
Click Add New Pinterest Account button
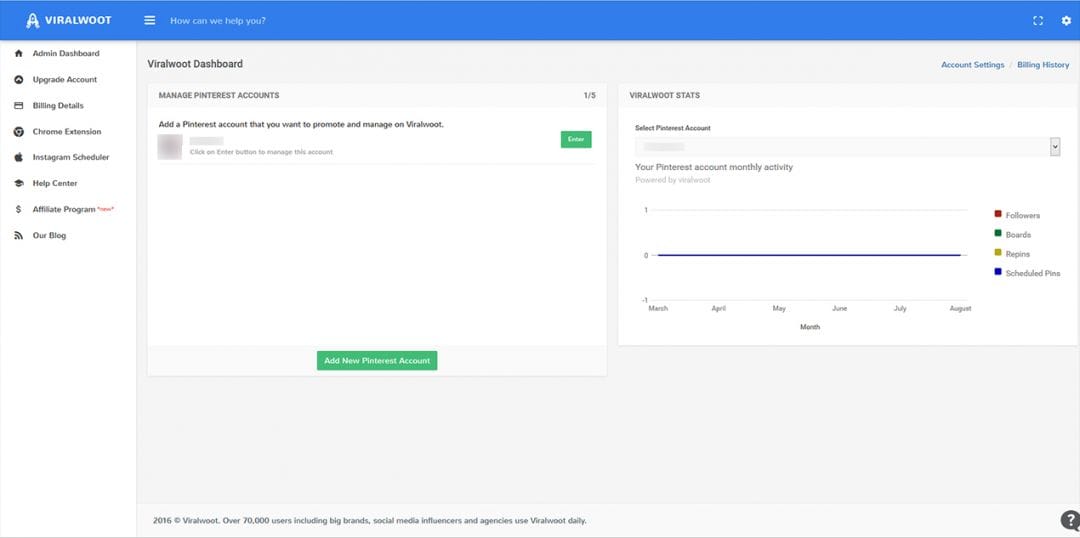click(x=377, y=361)
